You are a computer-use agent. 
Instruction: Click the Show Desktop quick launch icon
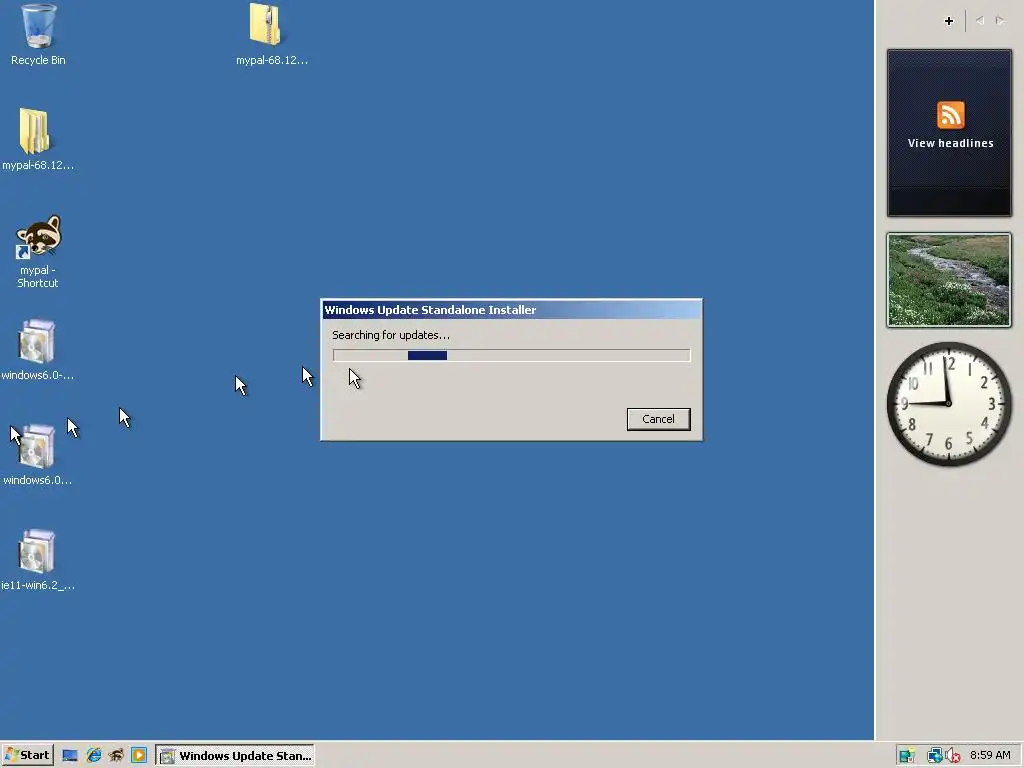pos(70,756)
